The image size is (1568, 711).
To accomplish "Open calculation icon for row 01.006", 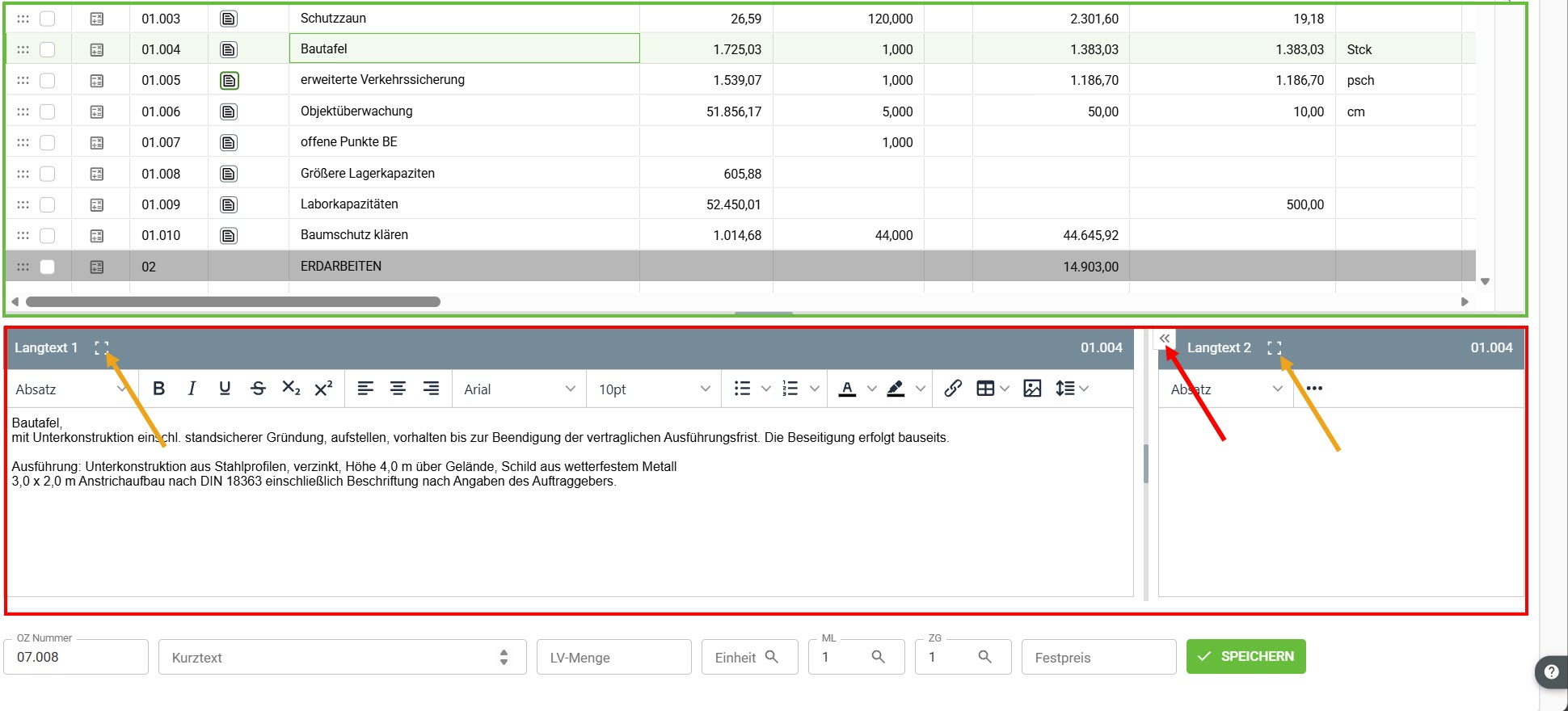I will point(97,111).
